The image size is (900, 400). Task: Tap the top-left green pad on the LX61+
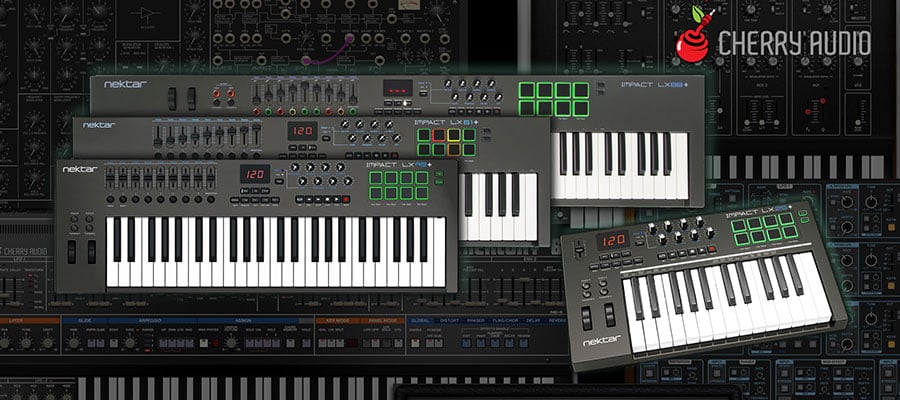[x=424, y=135]
